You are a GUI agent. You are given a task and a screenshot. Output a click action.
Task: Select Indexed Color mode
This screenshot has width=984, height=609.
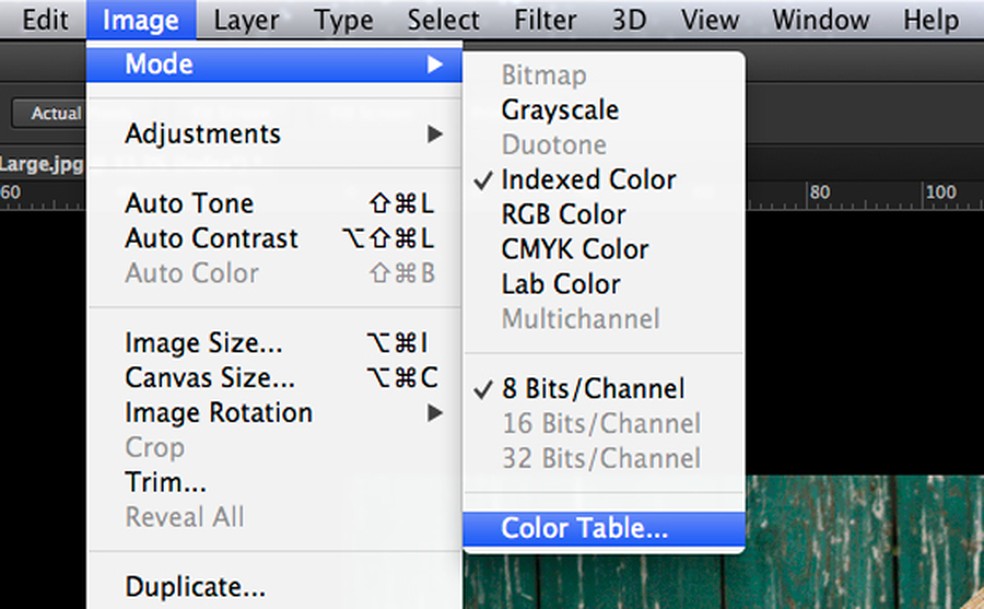(x=588, y=180)
